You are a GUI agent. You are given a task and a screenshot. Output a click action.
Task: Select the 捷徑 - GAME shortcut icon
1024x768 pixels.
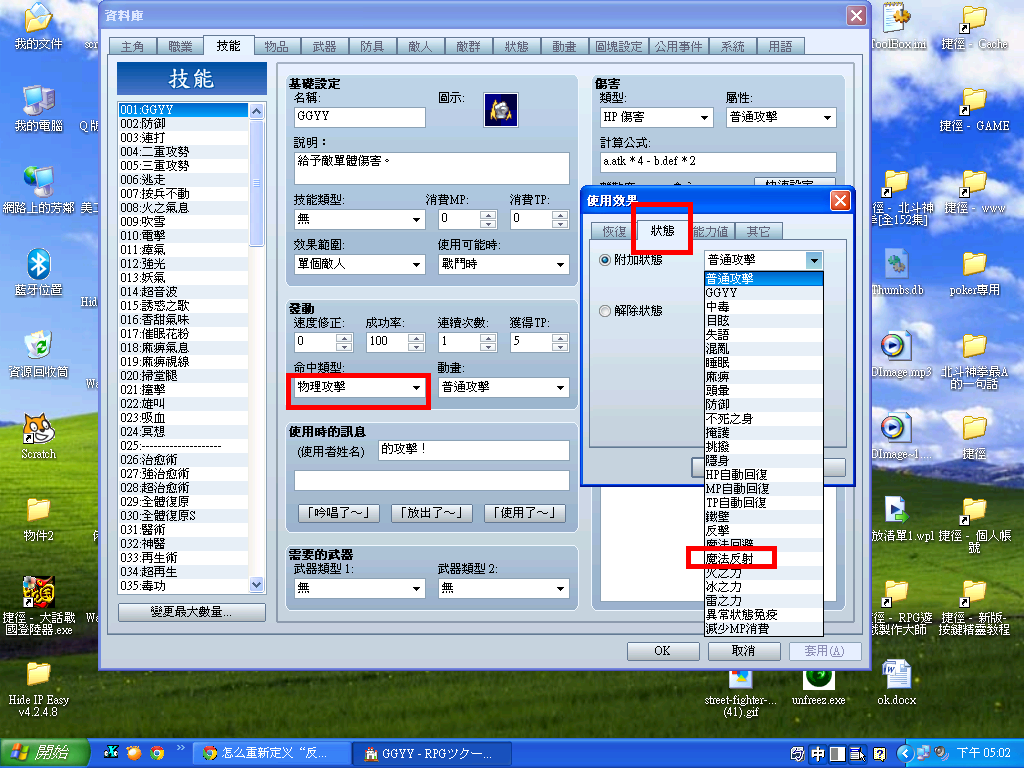click(x=974, y=108)
